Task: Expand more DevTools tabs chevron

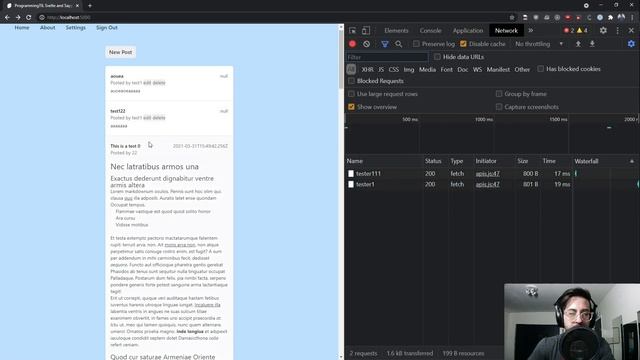Action: coord(531,31)
